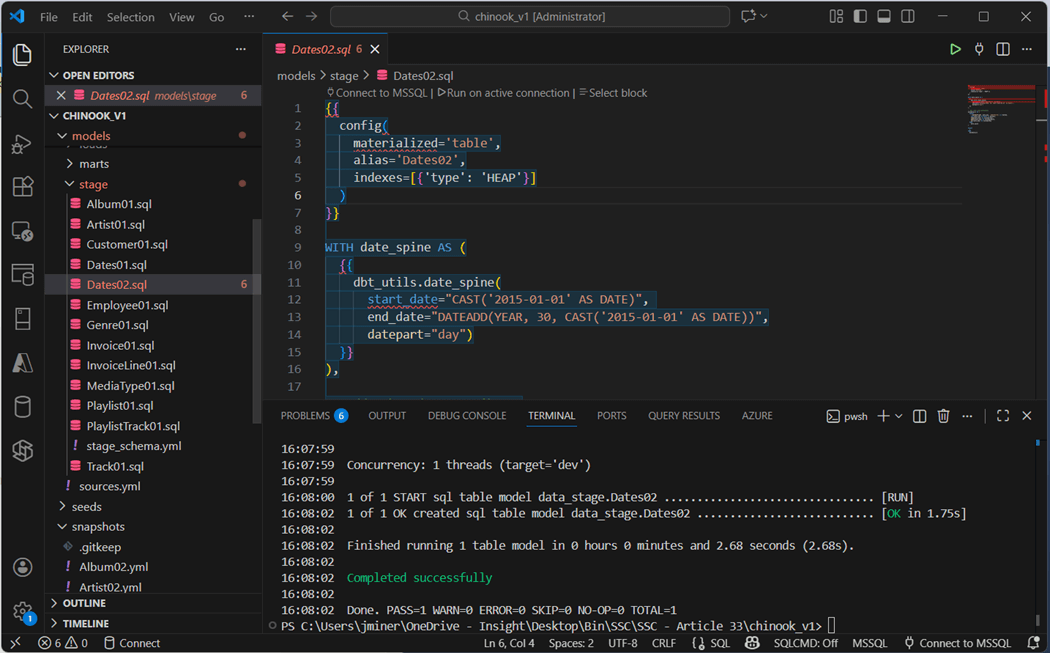This screenshot has width=1050, height=653.
Task: Expand the OUTLINE section
Action: (x=85, y=603)
